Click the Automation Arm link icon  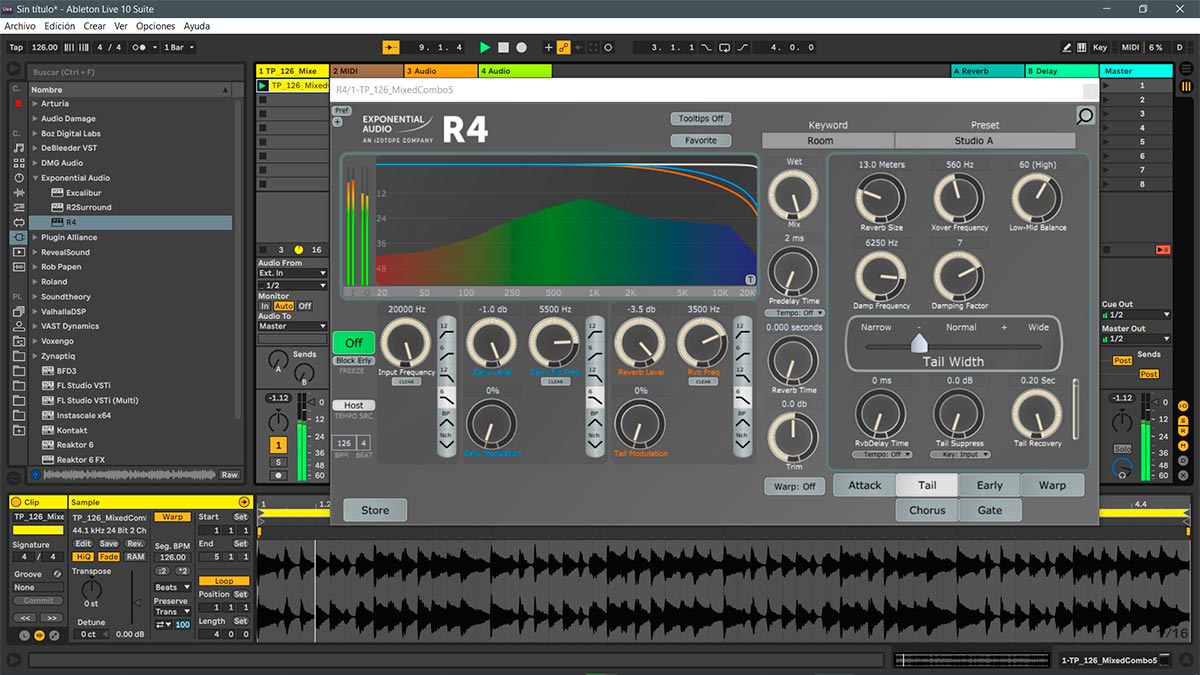click(x=564, y=47)
